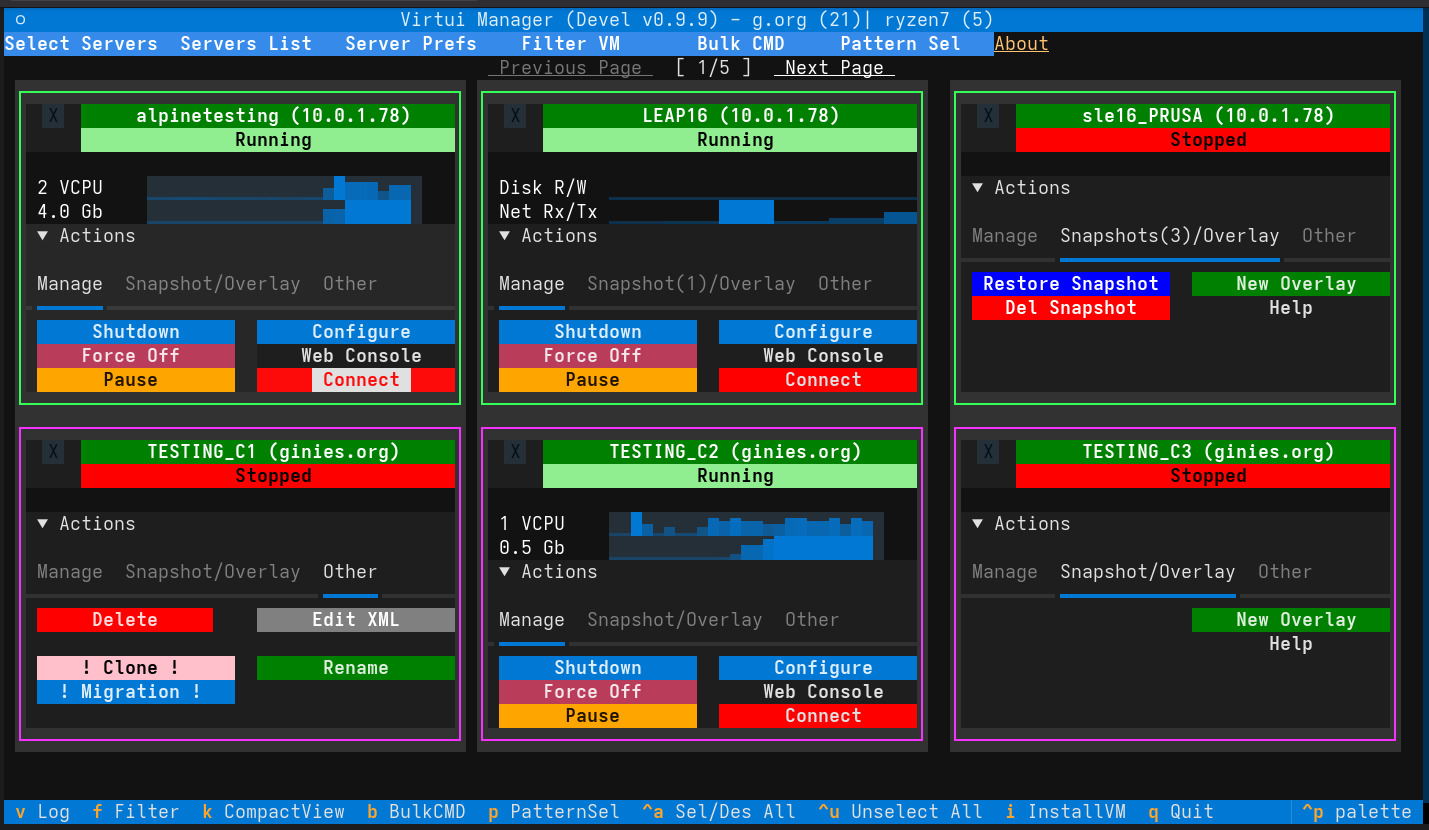The image size is (1429, 830).
Task: Delete the TESTING_C1 VM
Action: pos(124,619)
